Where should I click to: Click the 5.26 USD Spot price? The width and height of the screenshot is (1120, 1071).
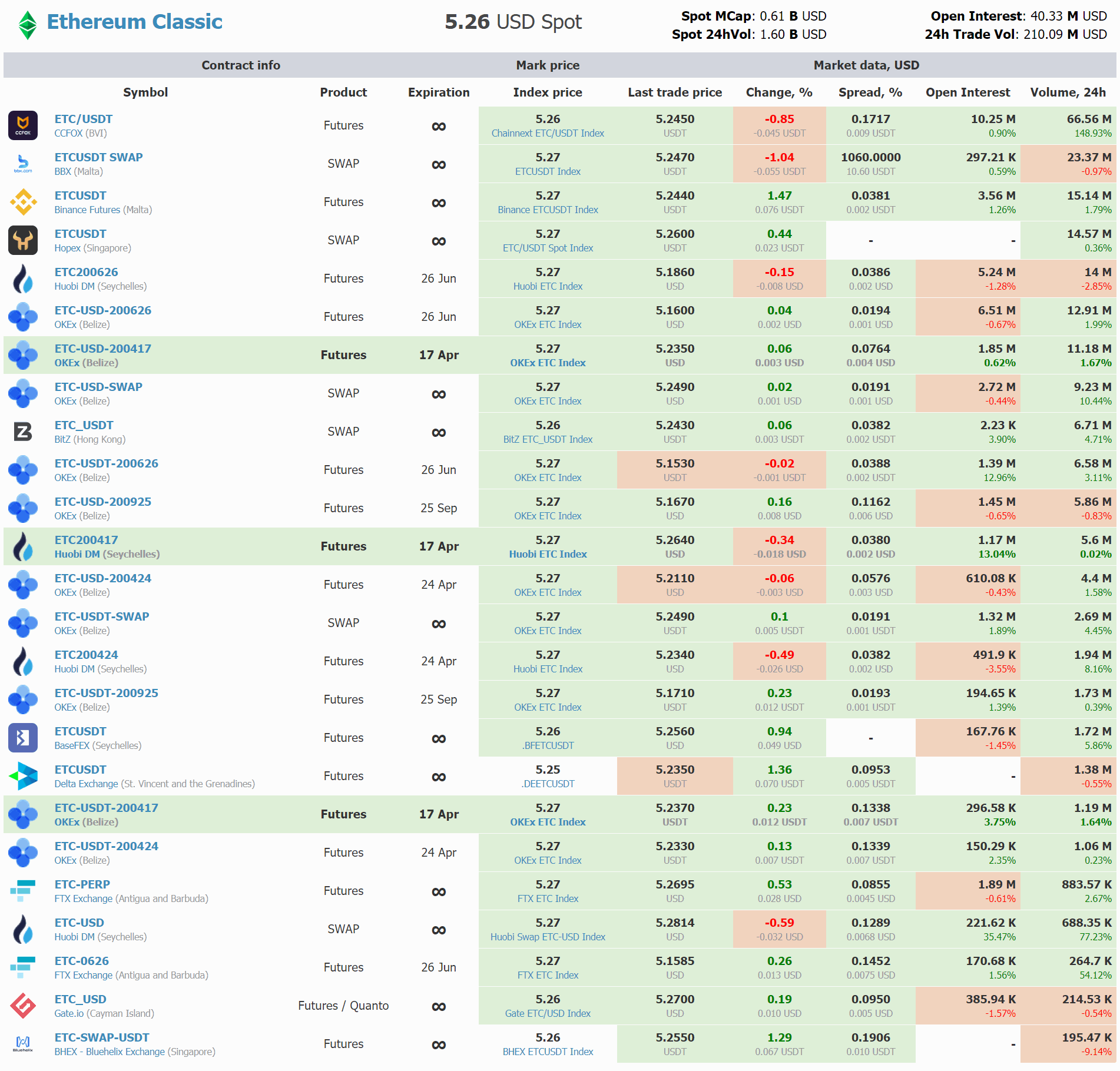coord(513,22)
